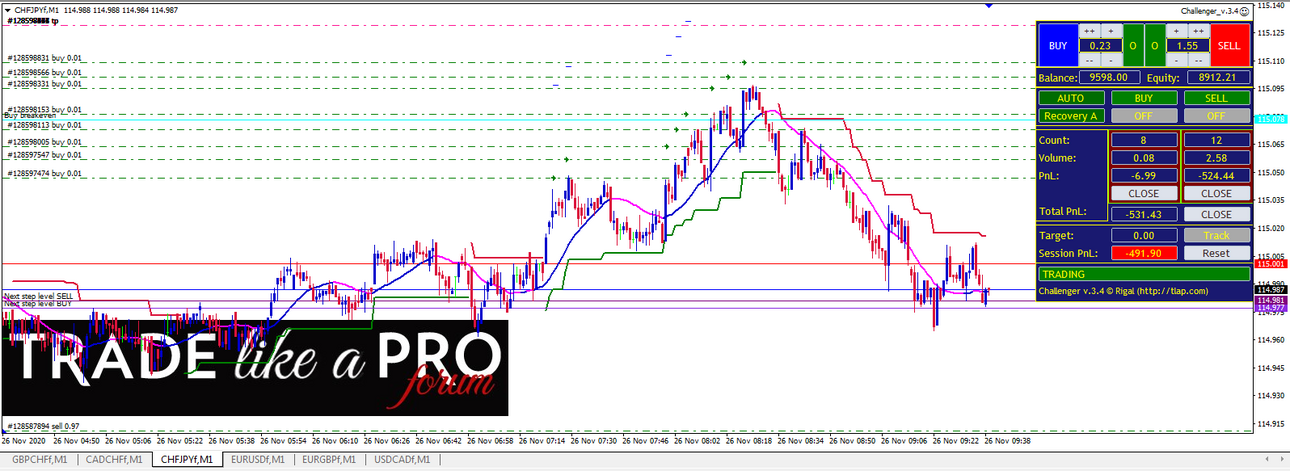Open the chart menu arrow beside CHFJPYf,M1 title
This screenshot has height=471, width=1290.
[6, 9]
